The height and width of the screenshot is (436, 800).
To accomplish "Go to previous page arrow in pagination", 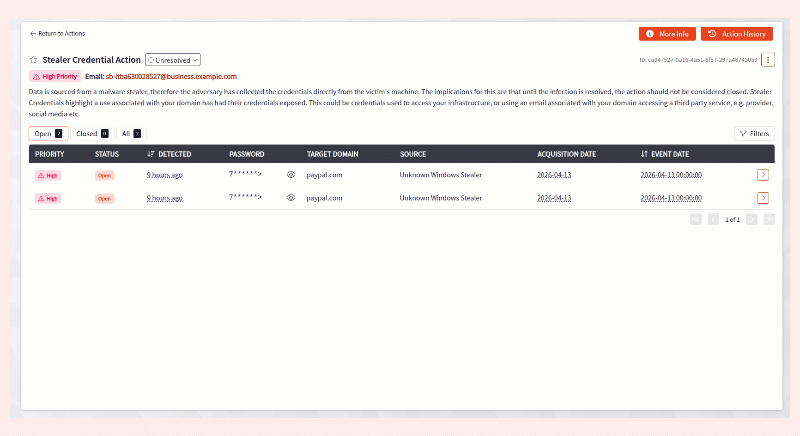I will pyautogui.click(x=713, y=219).
